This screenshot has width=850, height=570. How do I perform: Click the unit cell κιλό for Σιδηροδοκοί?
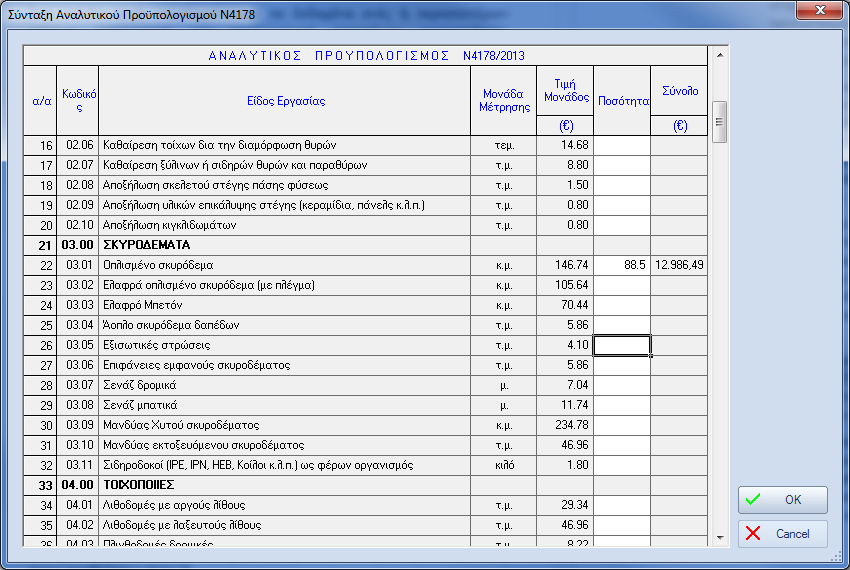click(504, 465)
